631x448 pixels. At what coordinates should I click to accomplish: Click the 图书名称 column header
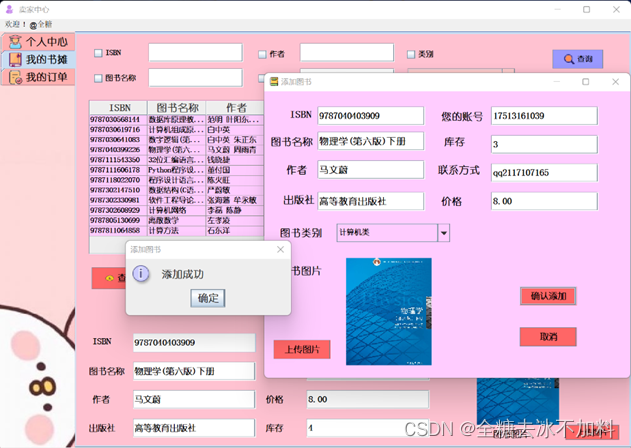(177, 107)
